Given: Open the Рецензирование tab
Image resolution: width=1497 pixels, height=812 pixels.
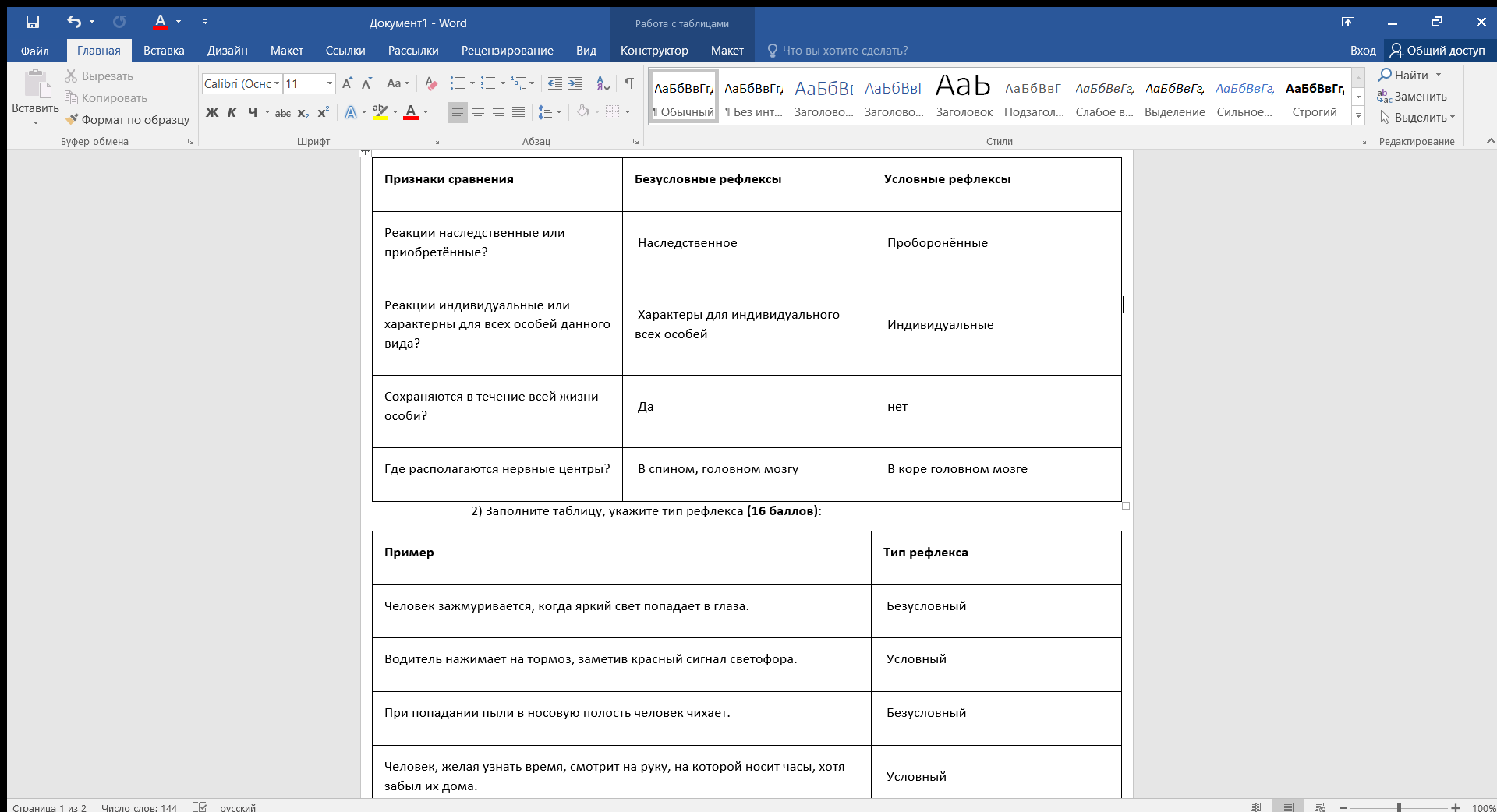Looking at the screenshot, I should pyautogui.click(x=508, y=51).
